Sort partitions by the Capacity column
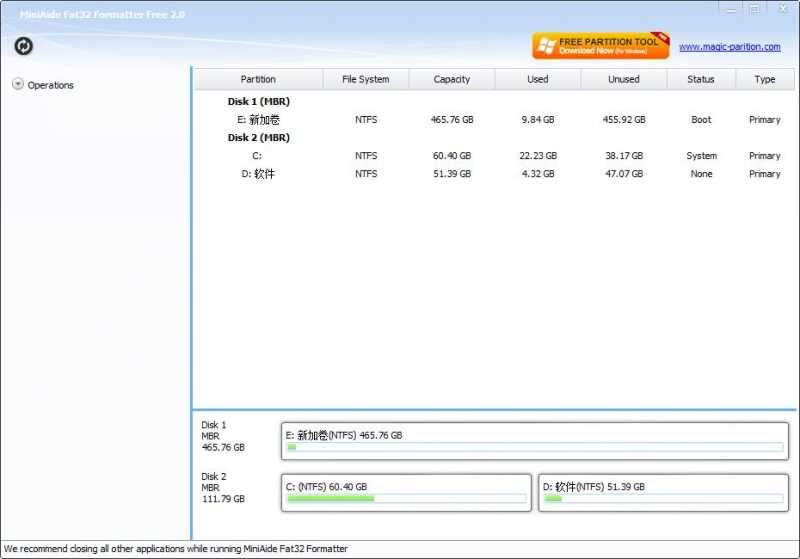This screenshot has height=559, width=800. point(453,79)
